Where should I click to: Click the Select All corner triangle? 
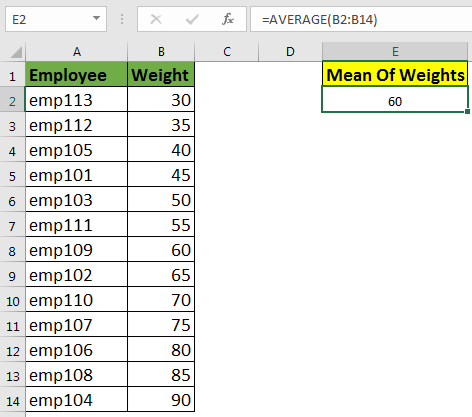[16, 52]
